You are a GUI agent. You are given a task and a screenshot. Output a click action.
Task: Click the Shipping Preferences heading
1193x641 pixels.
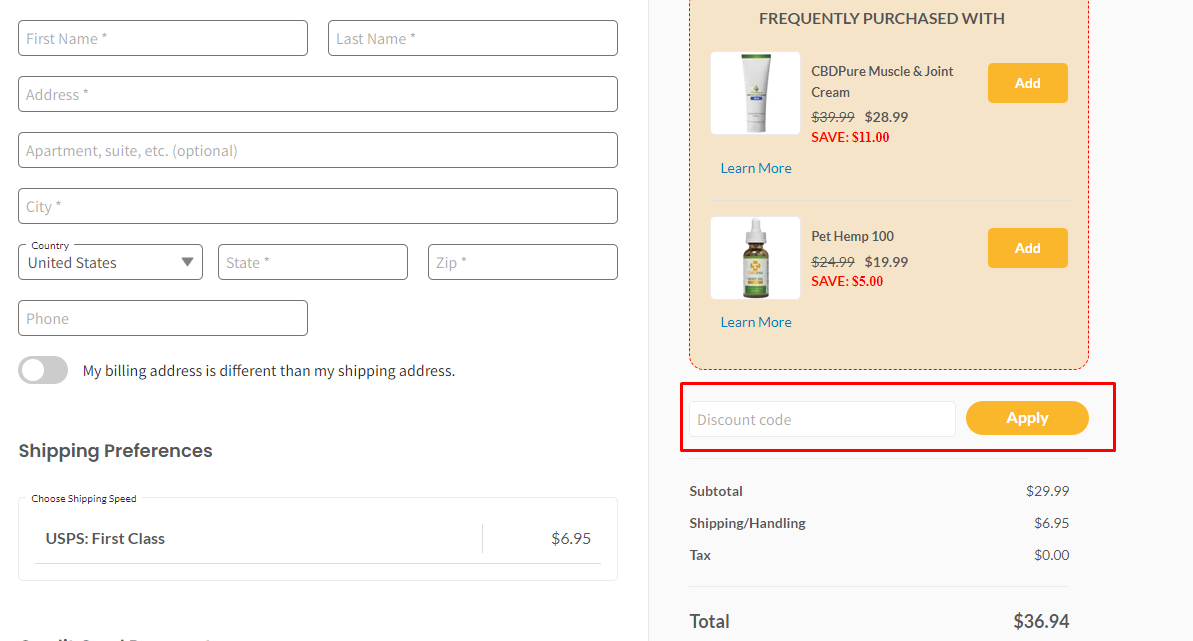click(116, 451)
